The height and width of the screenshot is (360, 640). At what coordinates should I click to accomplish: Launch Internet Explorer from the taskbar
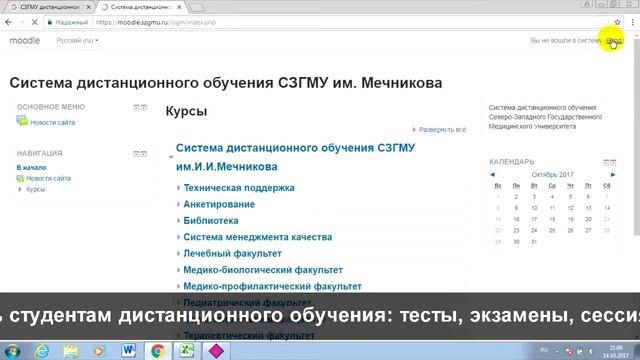click(x=42, y=351)
